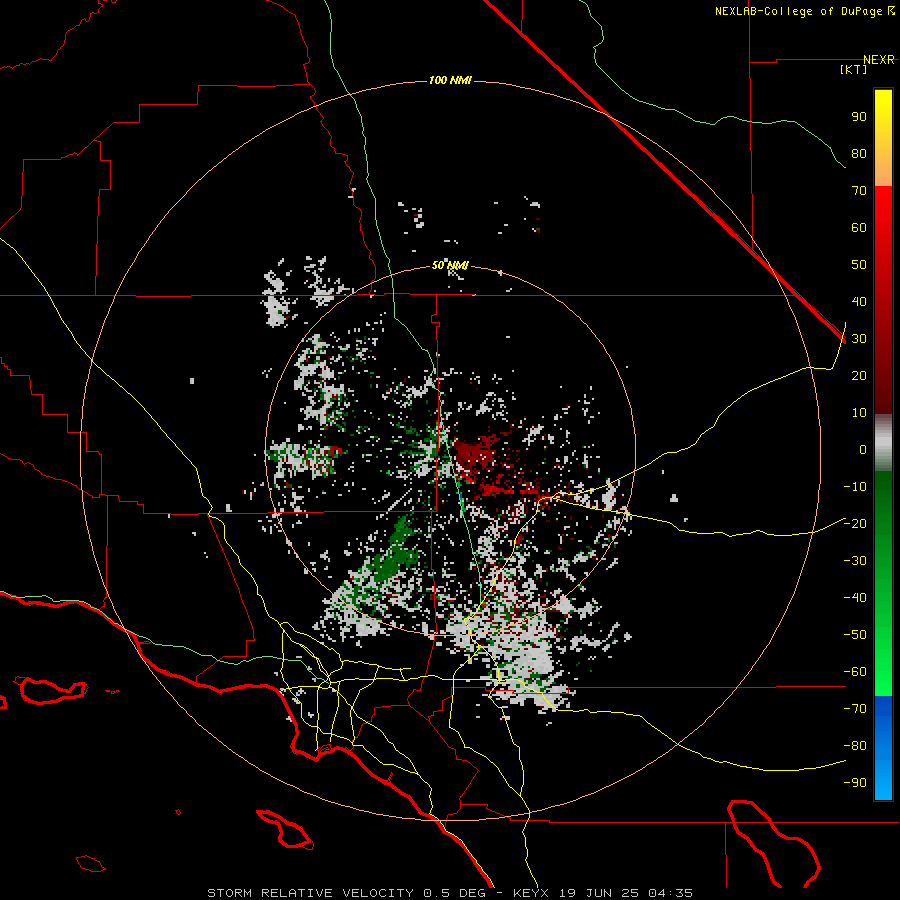
Task: Click the 70 value on velocity scale
Action: point(859,191)
